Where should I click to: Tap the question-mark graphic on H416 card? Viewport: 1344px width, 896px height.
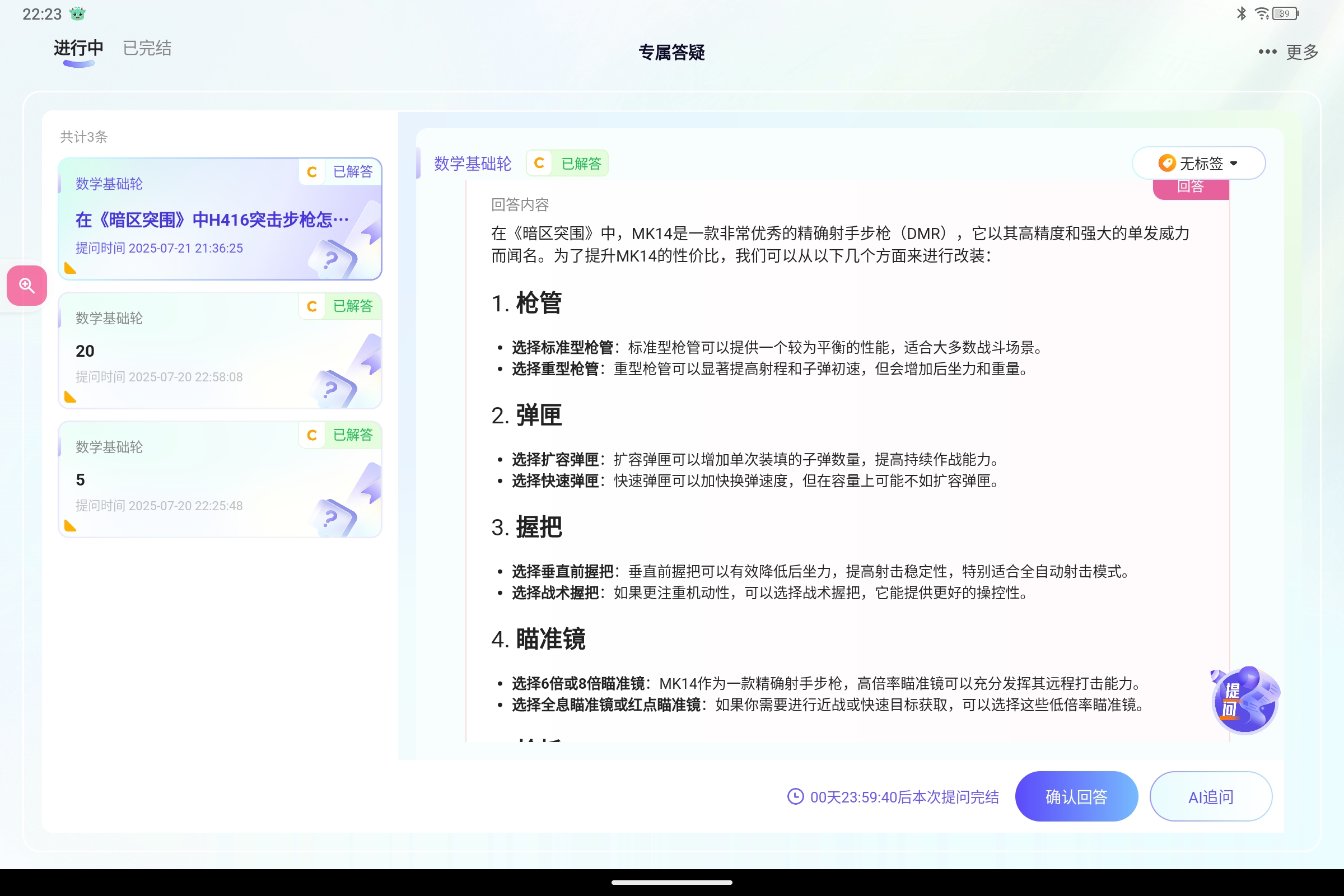pyautogui.click(x=332, y=260)
